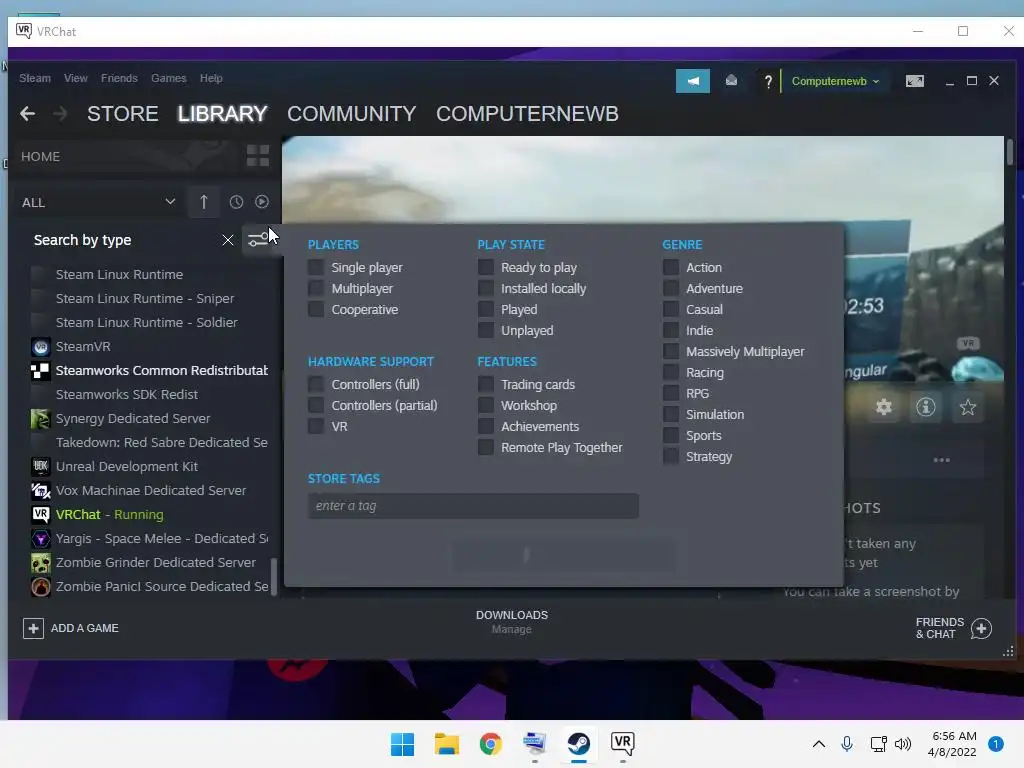Screen dimensions: 1024x768
Task: Enable the Massively Multiplayer genre
Action: pyautogui.click(x=671, y=351)
